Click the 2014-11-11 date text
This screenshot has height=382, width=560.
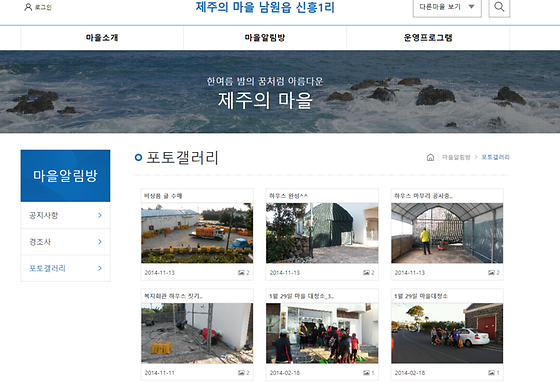160,373
